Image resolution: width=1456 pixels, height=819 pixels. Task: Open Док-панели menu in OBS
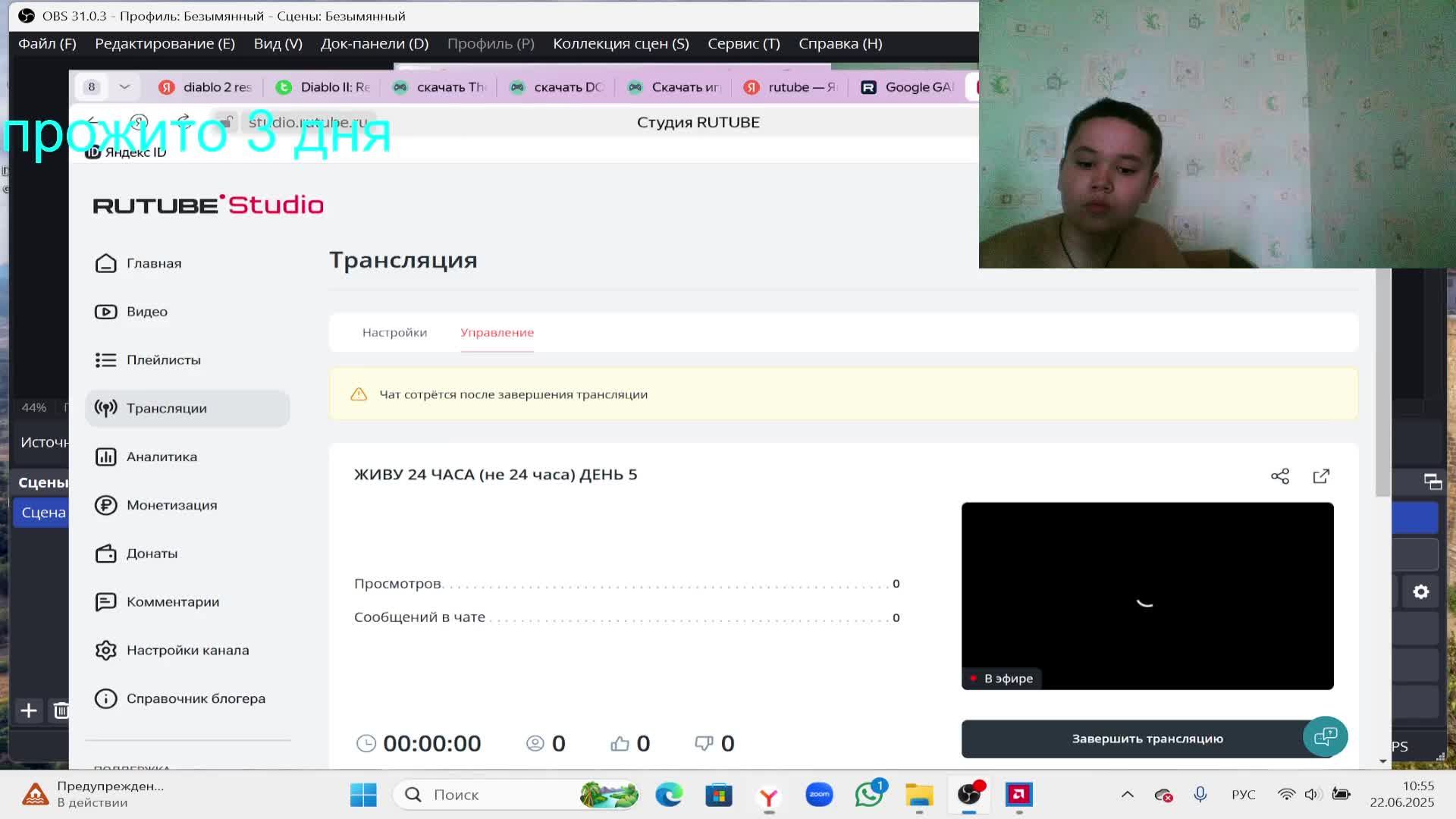pos(375,44)
